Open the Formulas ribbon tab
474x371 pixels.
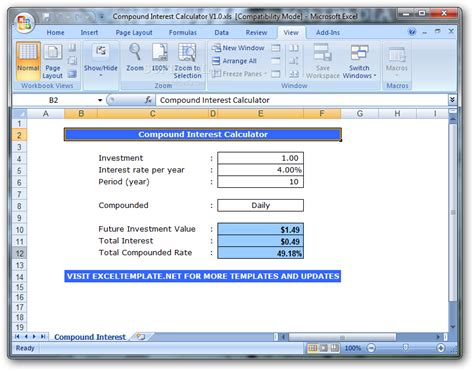point(182,33)
